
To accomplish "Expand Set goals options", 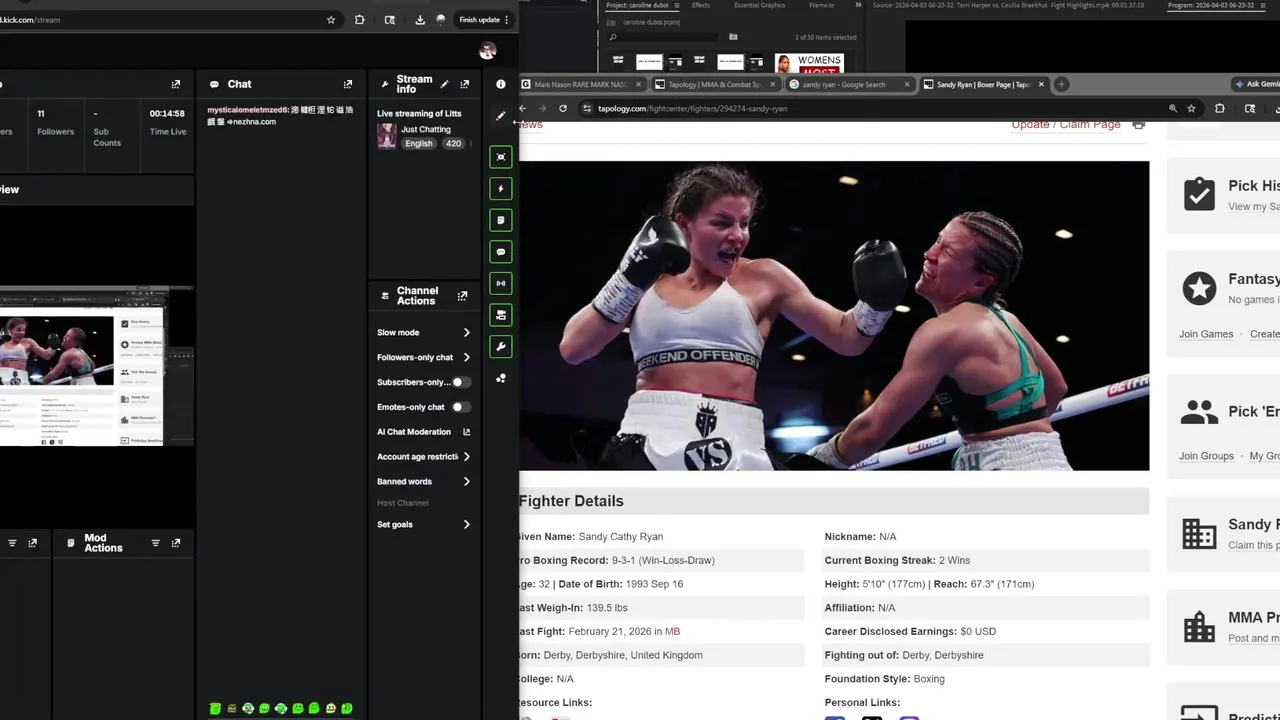I will coord(466,524).
